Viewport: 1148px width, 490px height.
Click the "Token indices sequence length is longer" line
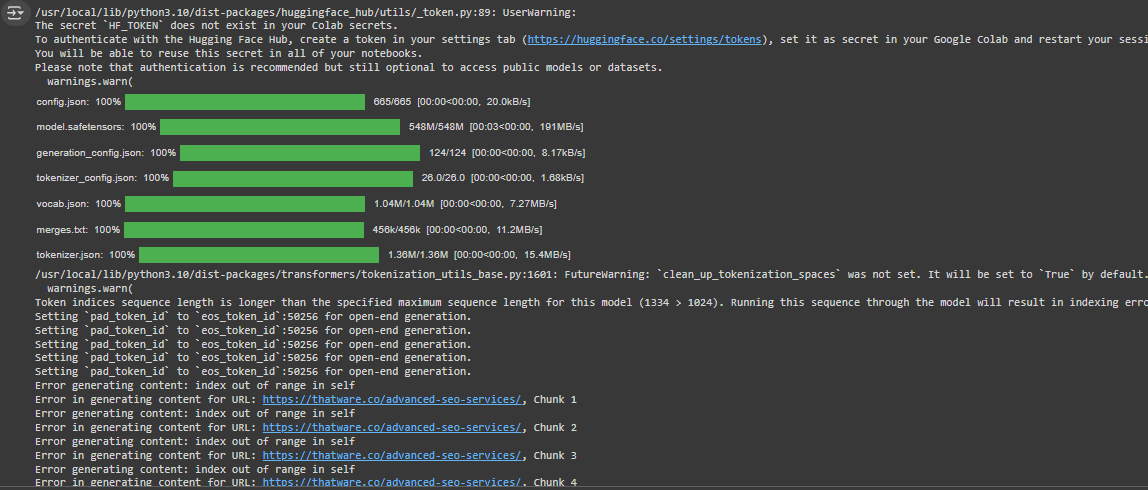coord(592,302)
